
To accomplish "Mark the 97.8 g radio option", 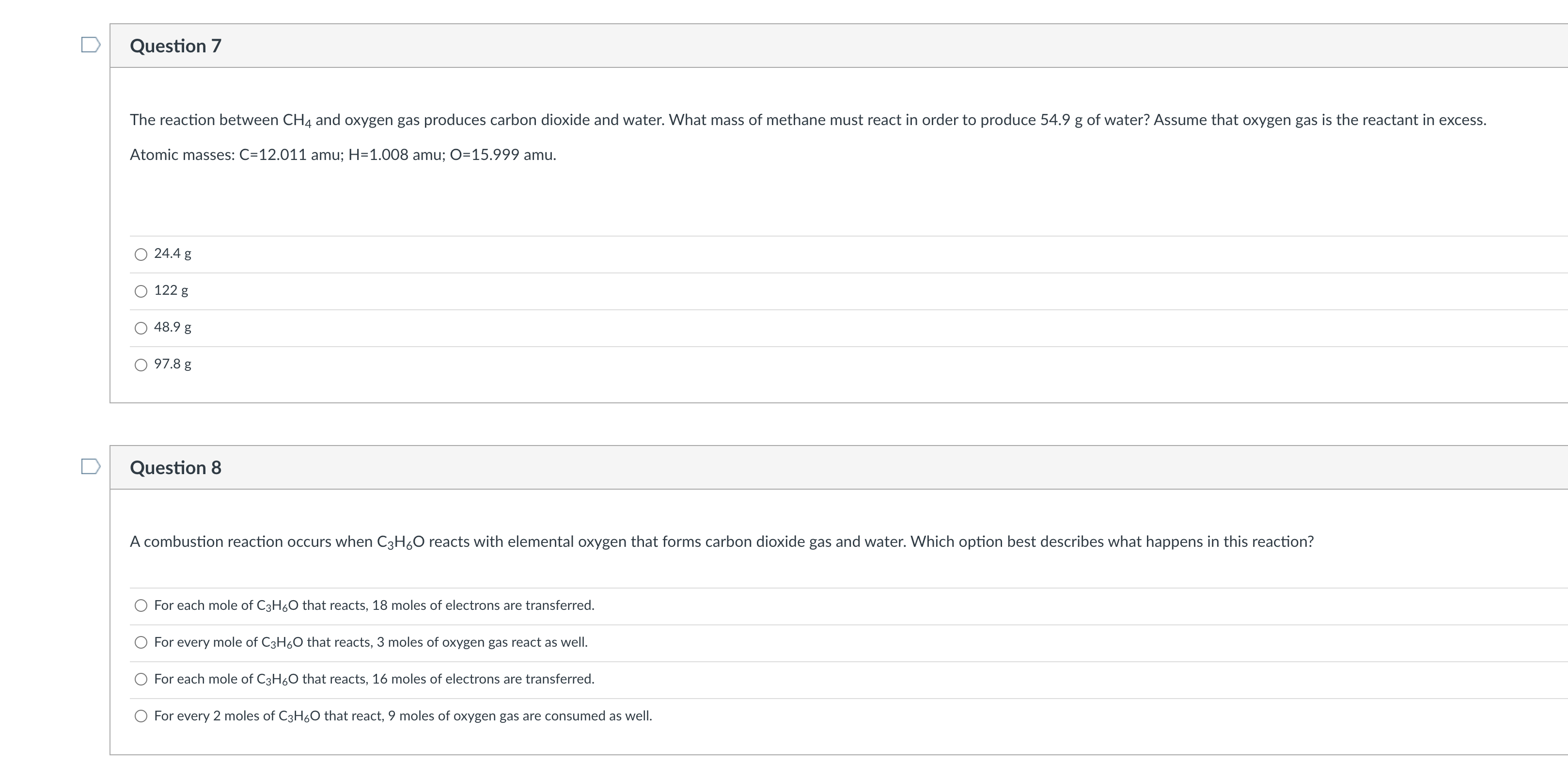I will tap(141, 365).
